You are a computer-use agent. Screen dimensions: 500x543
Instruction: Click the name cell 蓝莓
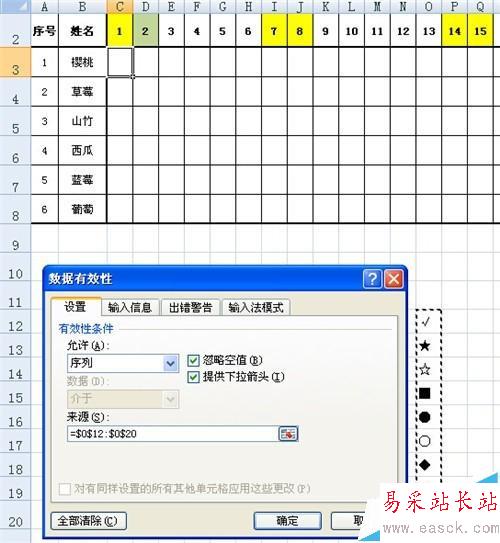[82, 180]
